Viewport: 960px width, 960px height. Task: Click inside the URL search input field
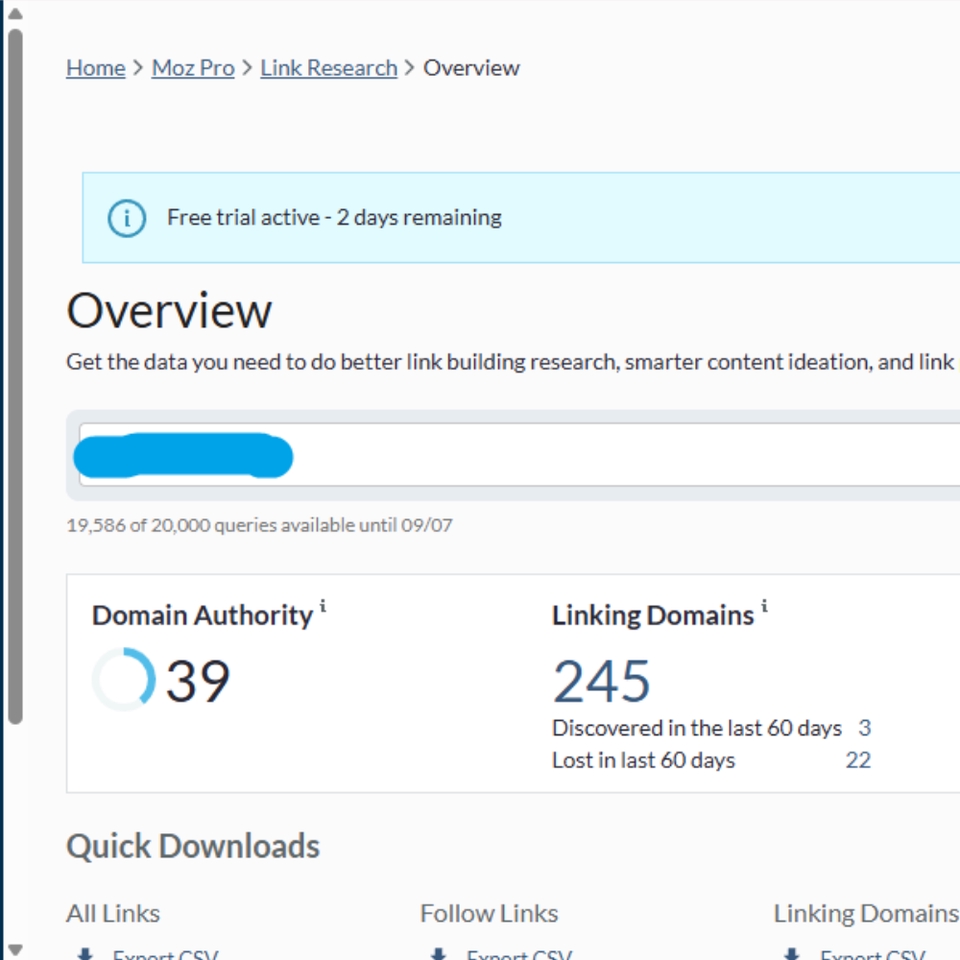pyautogui.click(x=519, y=454)
